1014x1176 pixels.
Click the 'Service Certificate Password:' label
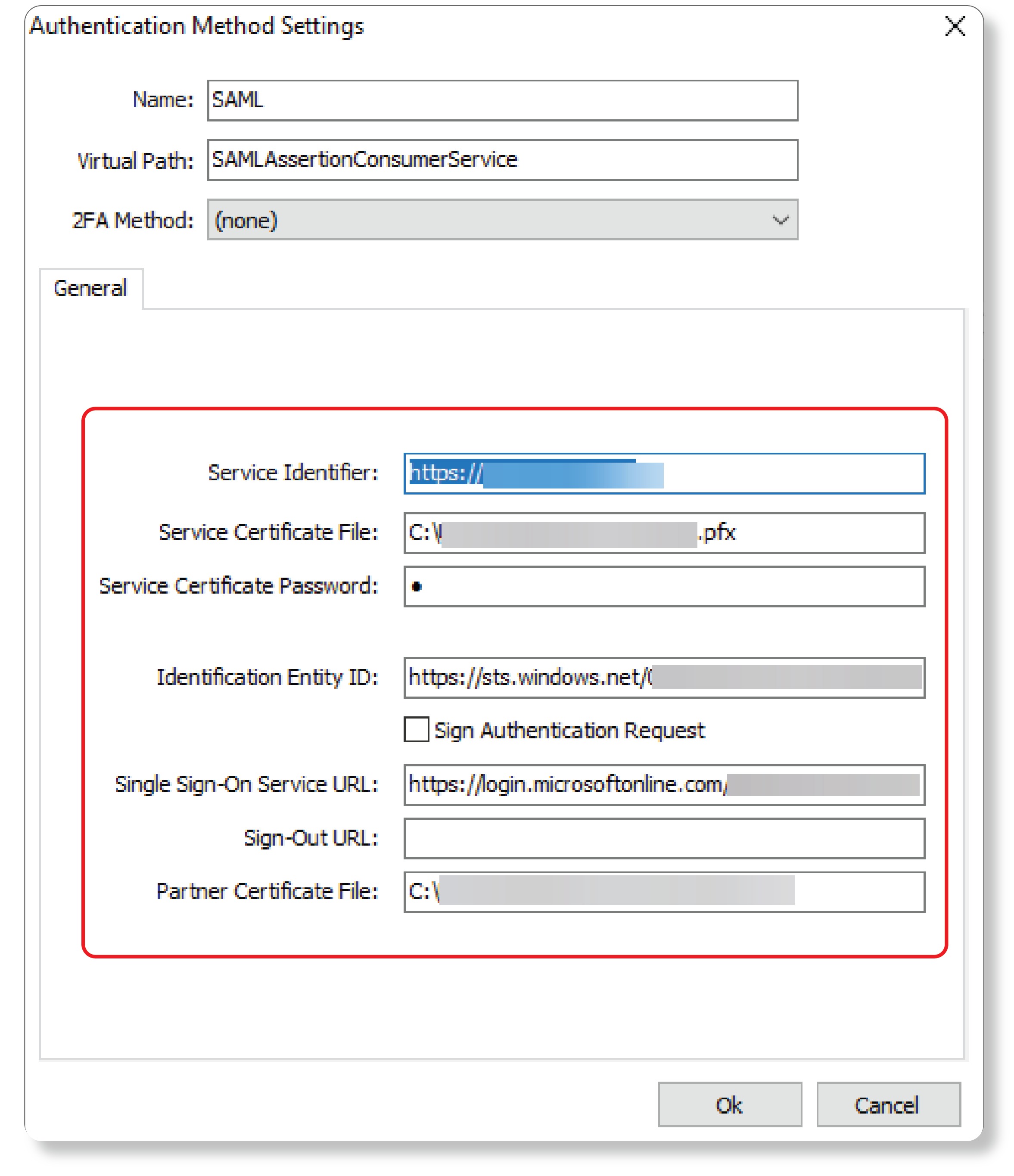[238, 586]
